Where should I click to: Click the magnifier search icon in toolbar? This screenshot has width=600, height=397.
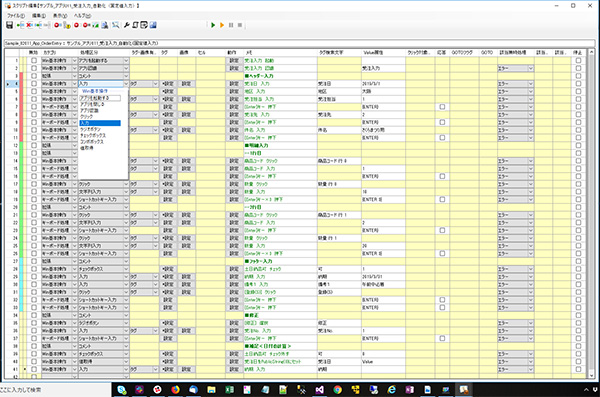pyautogui.click(x=115, y=25)
